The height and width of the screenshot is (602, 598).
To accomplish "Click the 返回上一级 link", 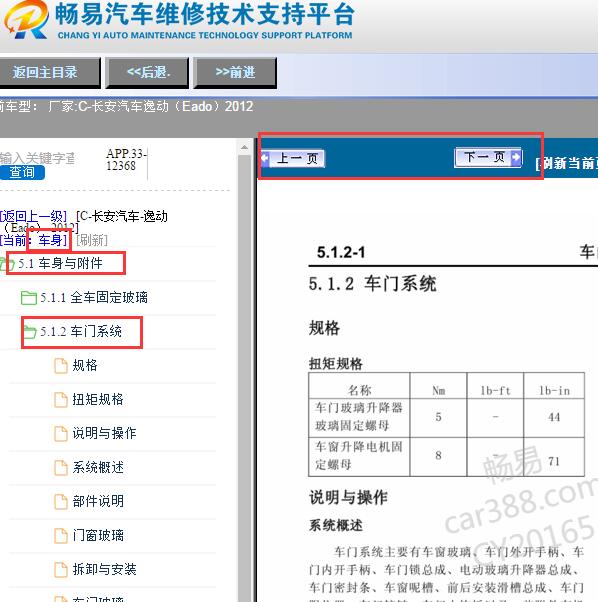I will 33,216.
